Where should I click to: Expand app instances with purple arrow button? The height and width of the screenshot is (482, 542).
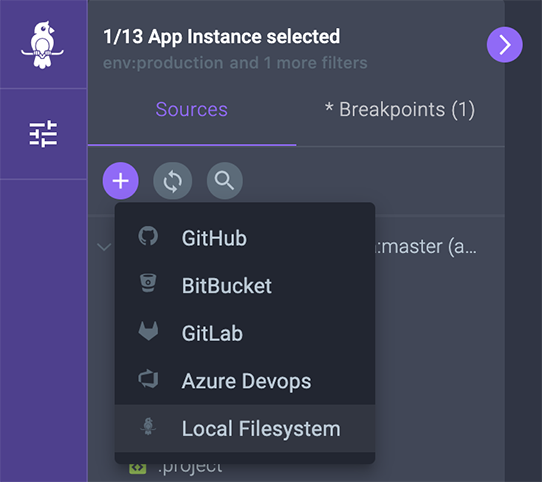click(505, 45)
